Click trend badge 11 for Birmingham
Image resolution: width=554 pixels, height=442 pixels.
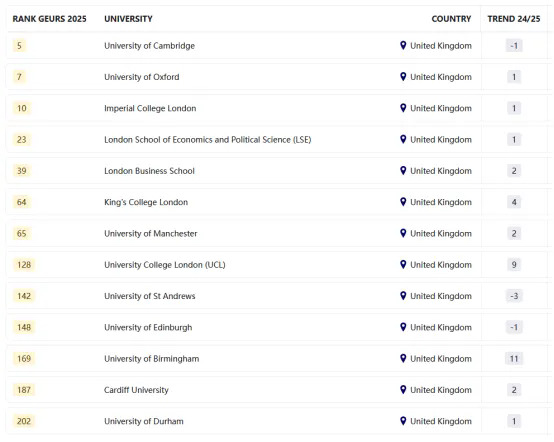click(514, 359)
